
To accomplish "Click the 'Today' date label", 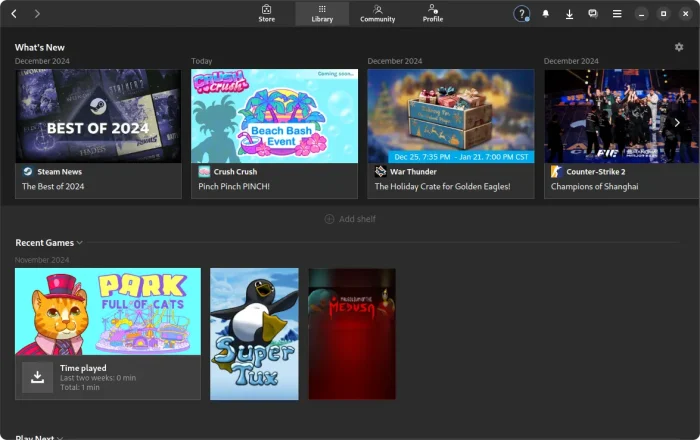I will click(x=202, y=61).
